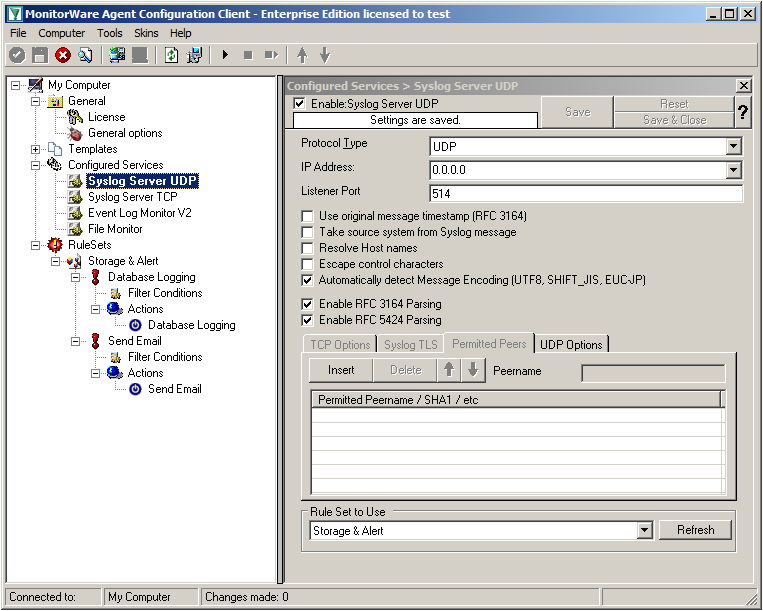This screenshot has width=763, height=611.
Task: Click the networked computers toolbar icon
Action: click(117, 55)
